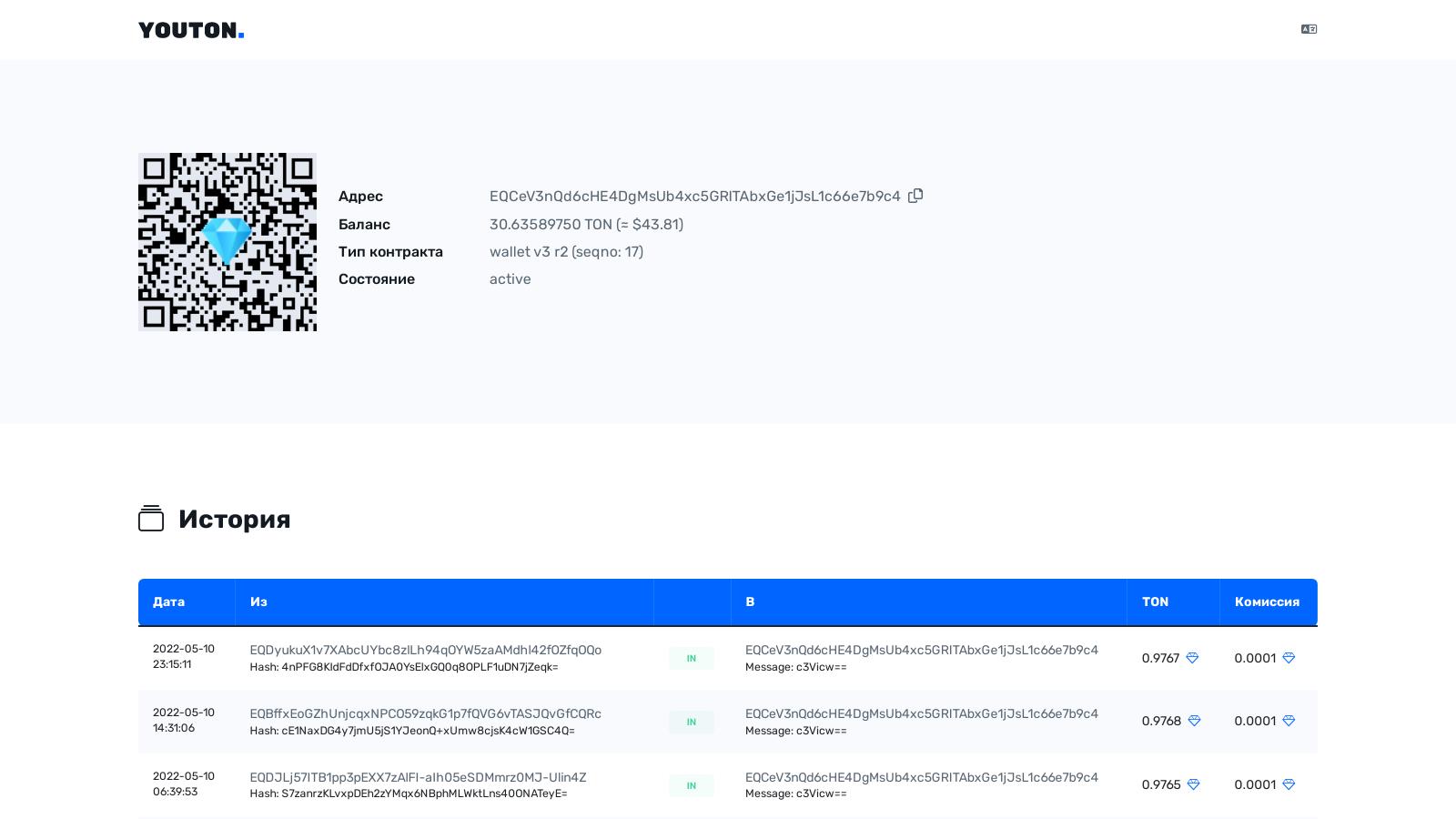Click the 0.0001 fee in the 06:39:53 row
This screenshot has height=819, width=1456.
[1255, 784]
